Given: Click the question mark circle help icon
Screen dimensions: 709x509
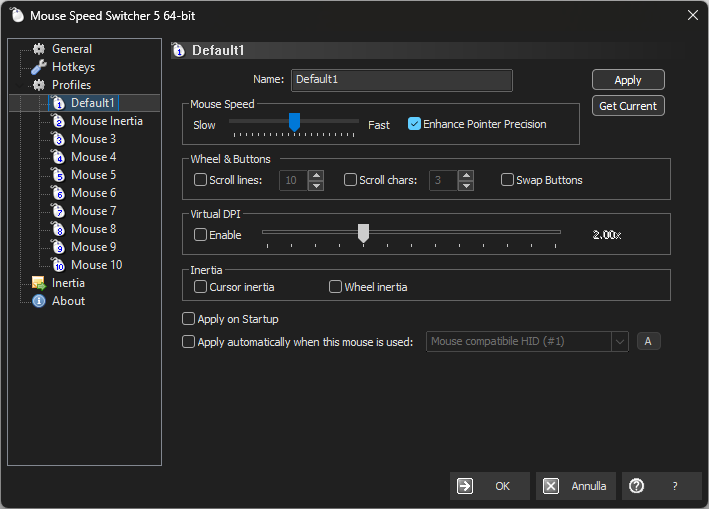Looking at the screenshot, I should click(637, 486).
